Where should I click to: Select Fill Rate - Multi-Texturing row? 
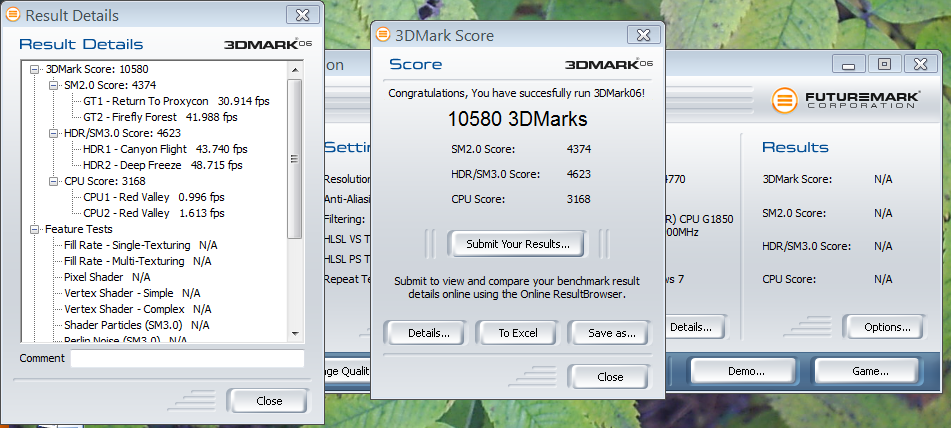pos(138,261)
